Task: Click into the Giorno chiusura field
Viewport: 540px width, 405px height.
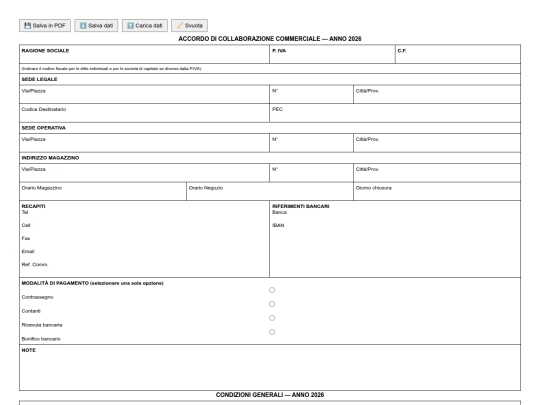Action: pos(437,191)
